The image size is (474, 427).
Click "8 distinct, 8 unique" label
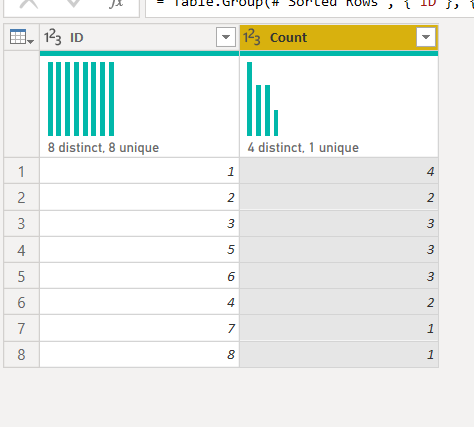tap(103, 147)
